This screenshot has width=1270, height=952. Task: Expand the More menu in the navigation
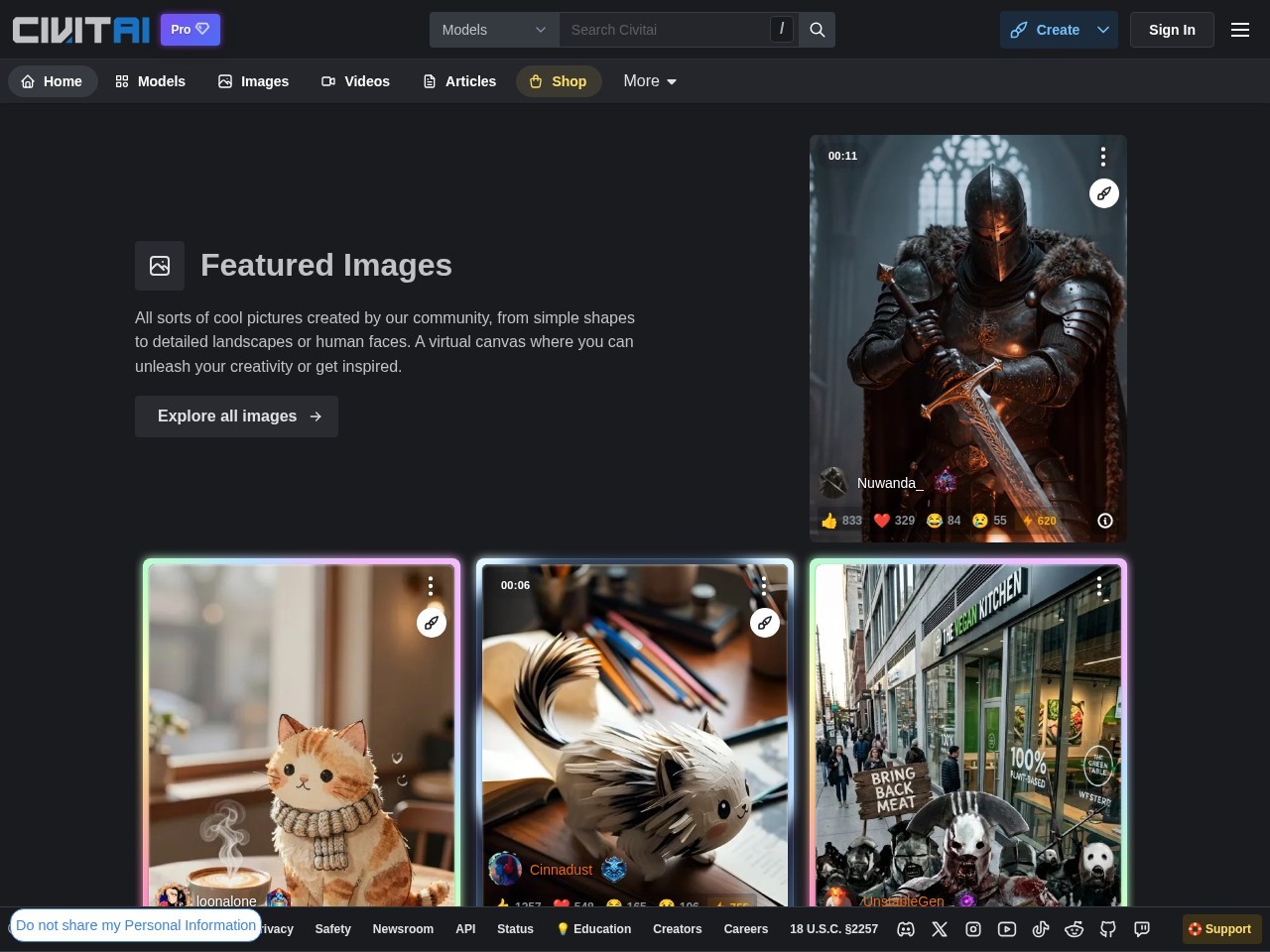(x=650, y=81)
